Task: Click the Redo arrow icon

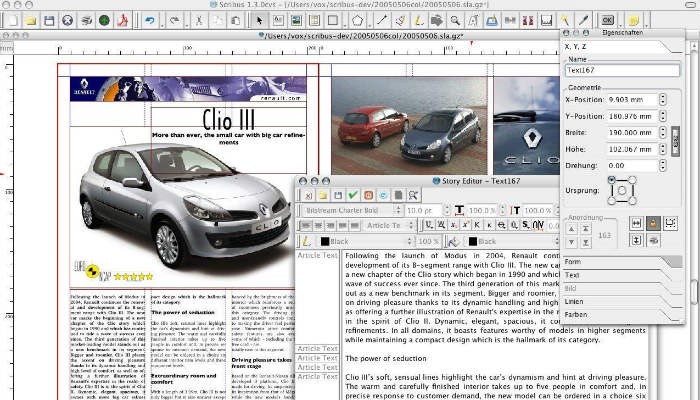Action: [x=175, y=21]
